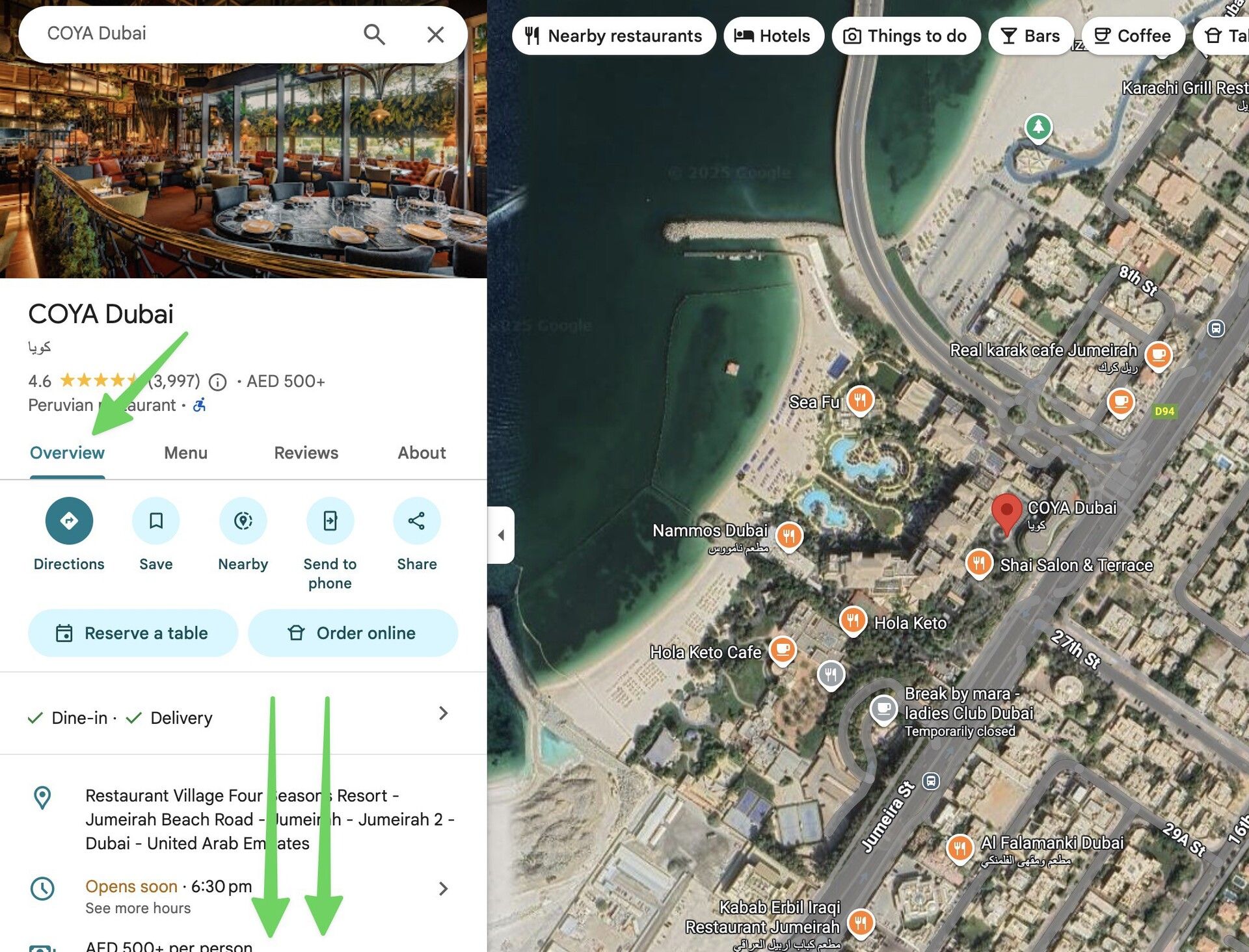1249x952 pixels.
Task: Select the Sea Fu restaurant marker
Action: point(860,401)
